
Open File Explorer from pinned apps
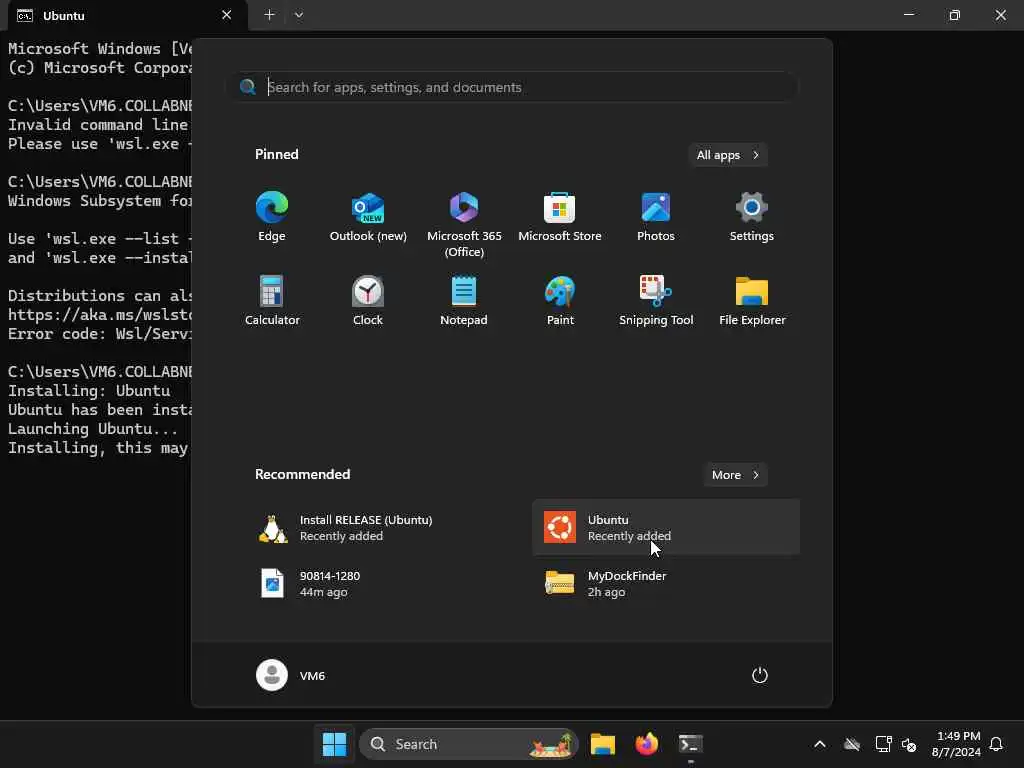click(x=752, y=300)
